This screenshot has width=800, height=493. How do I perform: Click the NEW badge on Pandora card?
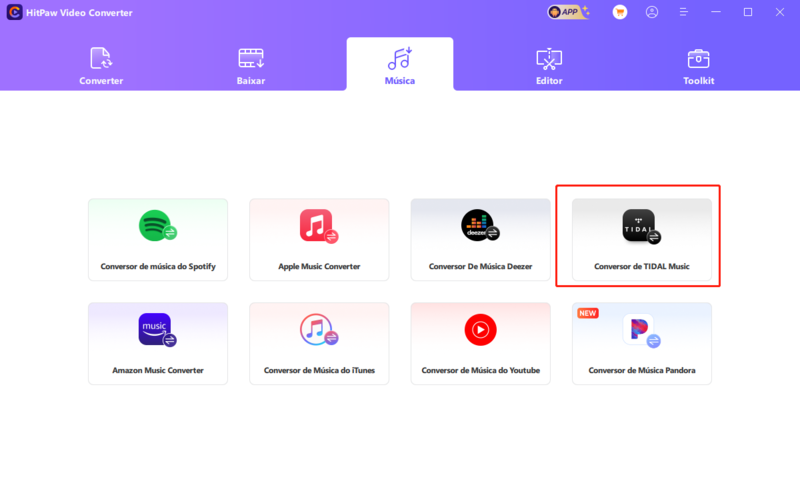pos(587,313)
